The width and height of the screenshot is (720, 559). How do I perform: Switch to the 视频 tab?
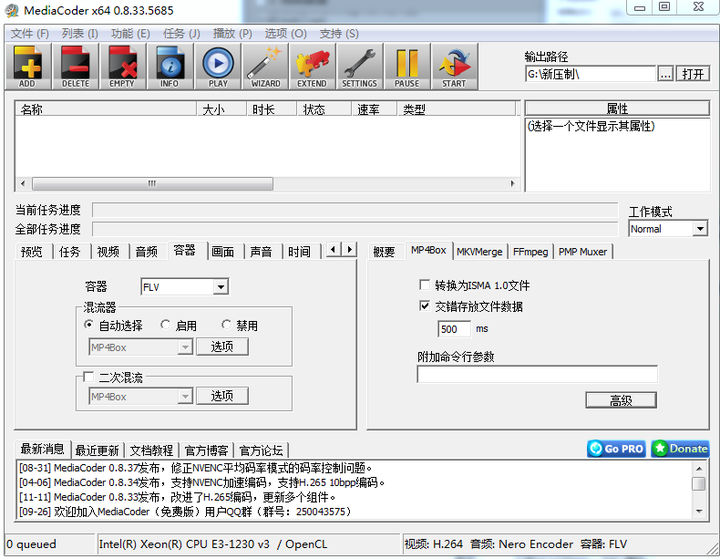coord(108,252)
